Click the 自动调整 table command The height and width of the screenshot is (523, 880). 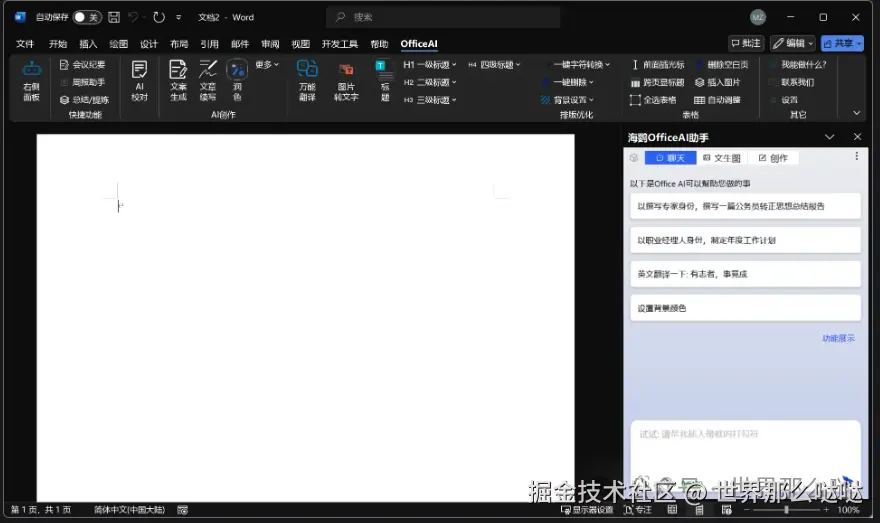click(718, 100)
